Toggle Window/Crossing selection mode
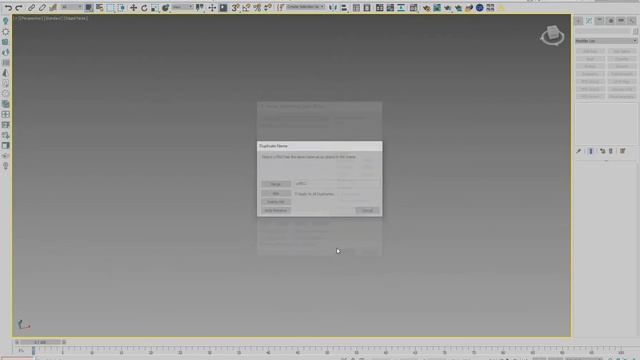 (x=122, y=8)
